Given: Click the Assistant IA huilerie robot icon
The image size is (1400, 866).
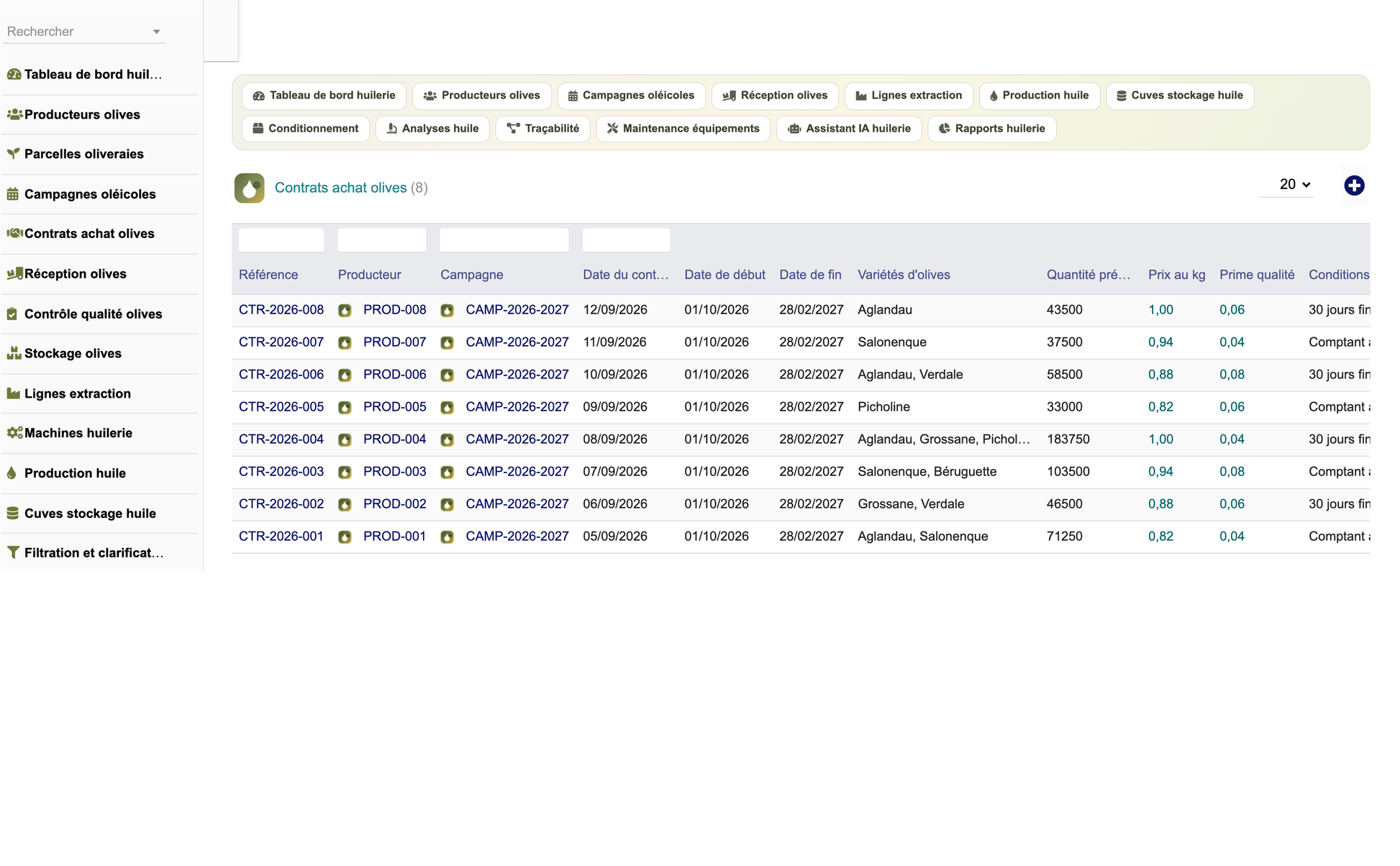Looking at the screenshot, I should [794, 129].
